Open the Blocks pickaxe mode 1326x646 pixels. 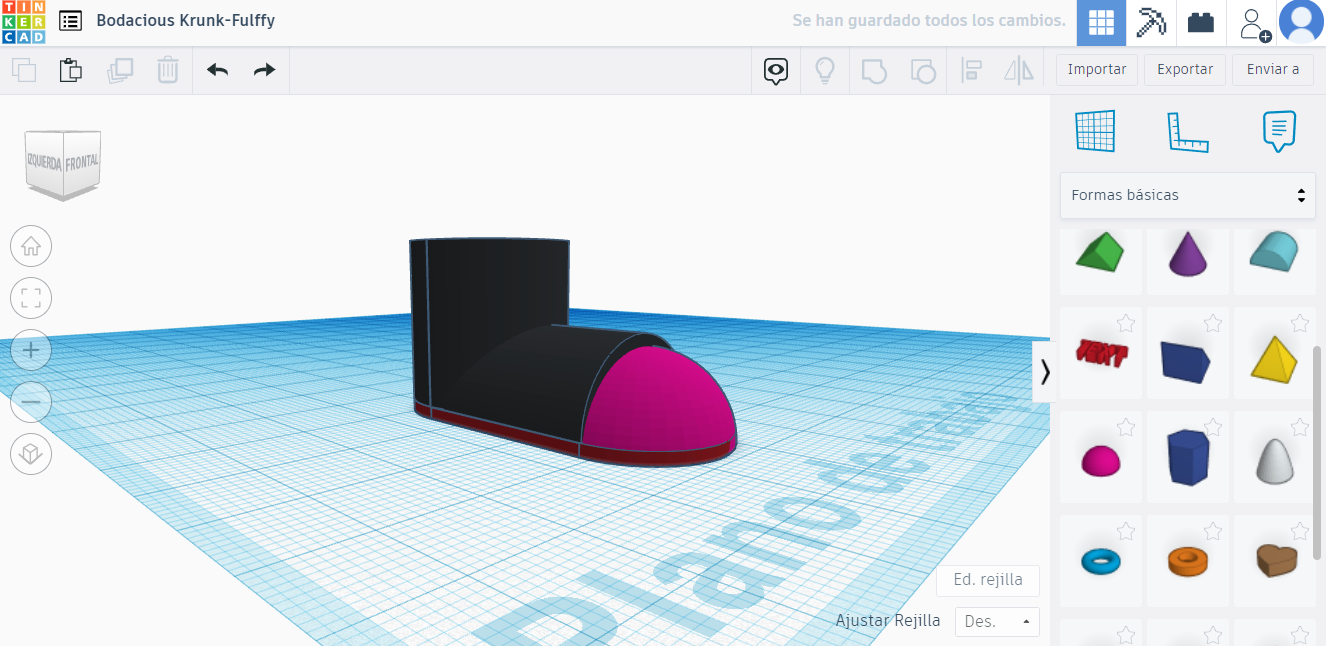(x=1150, y=23)
